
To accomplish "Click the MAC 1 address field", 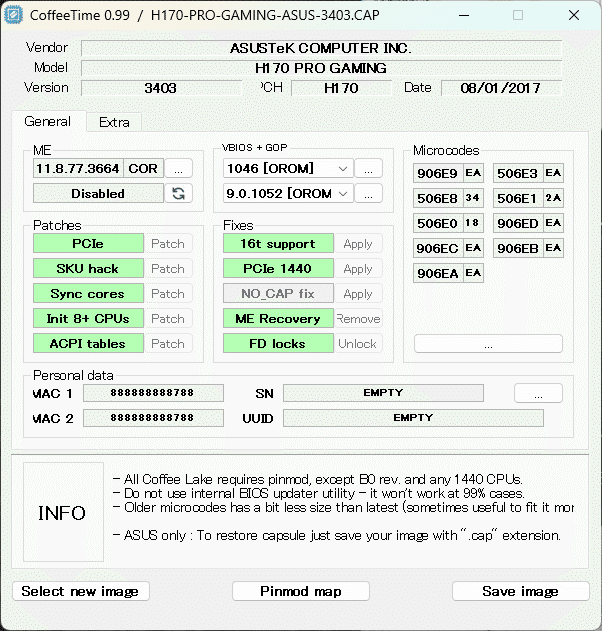I will 153,393.
